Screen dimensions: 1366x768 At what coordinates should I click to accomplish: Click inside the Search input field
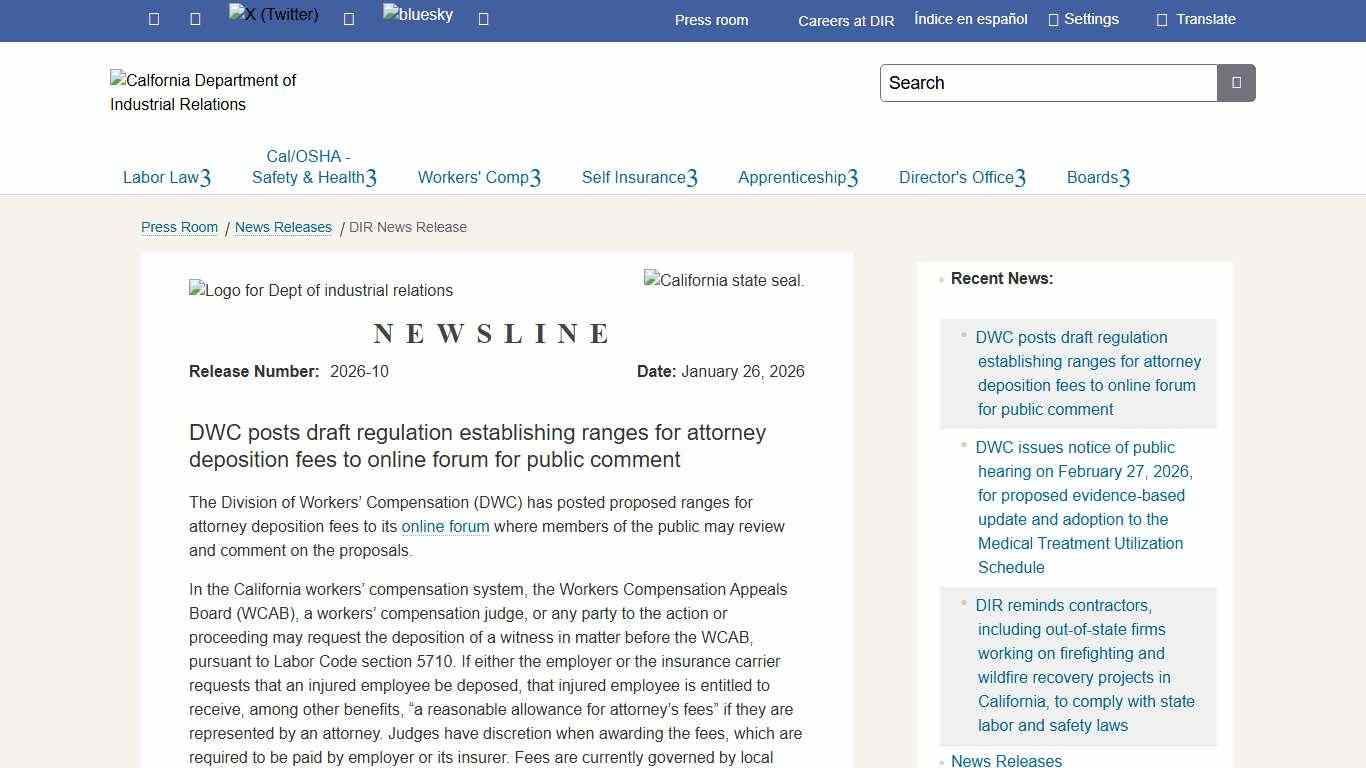pyautogui.click(x=1047, y=83)
